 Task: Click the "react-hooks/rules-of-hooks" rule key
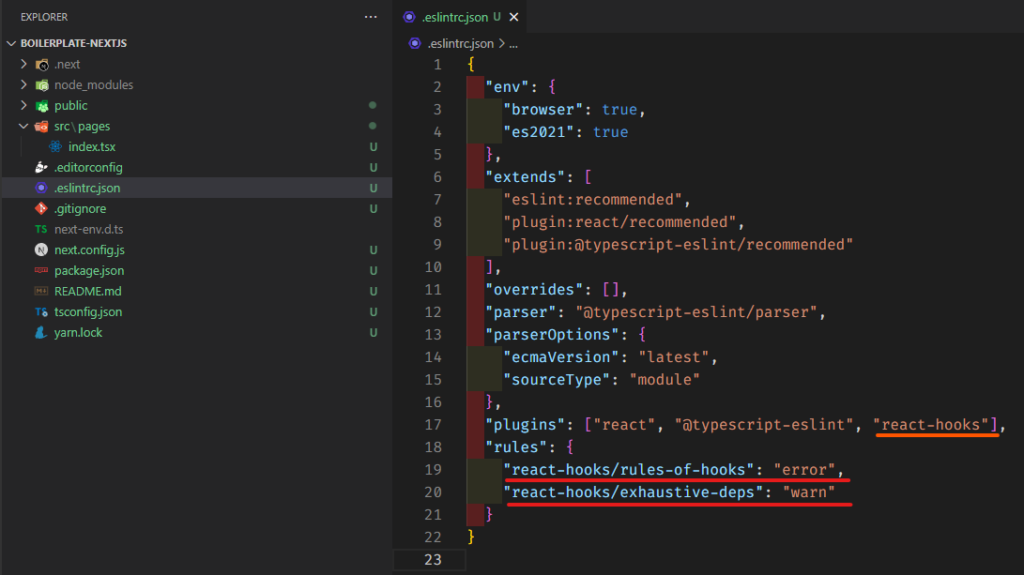pyautogui.click(x=628, y=470)
